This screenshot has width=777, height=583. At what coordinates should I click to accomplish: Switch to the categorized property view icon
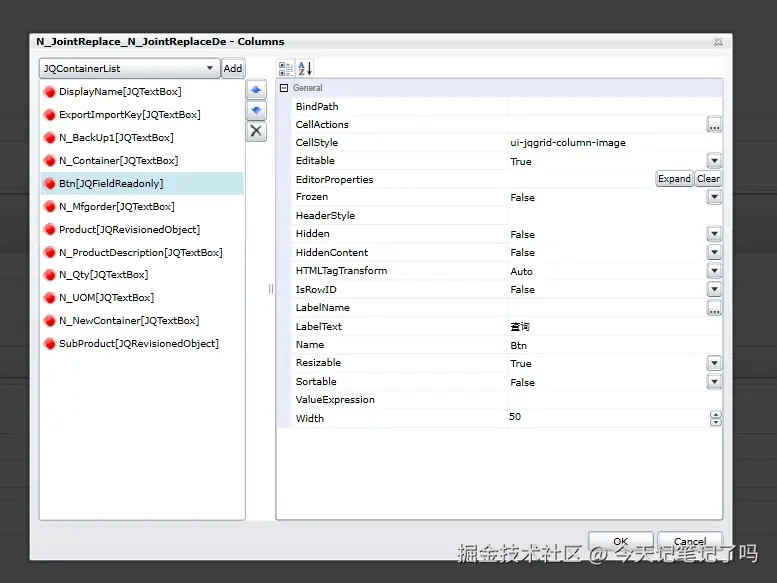(x=285, y=68)
